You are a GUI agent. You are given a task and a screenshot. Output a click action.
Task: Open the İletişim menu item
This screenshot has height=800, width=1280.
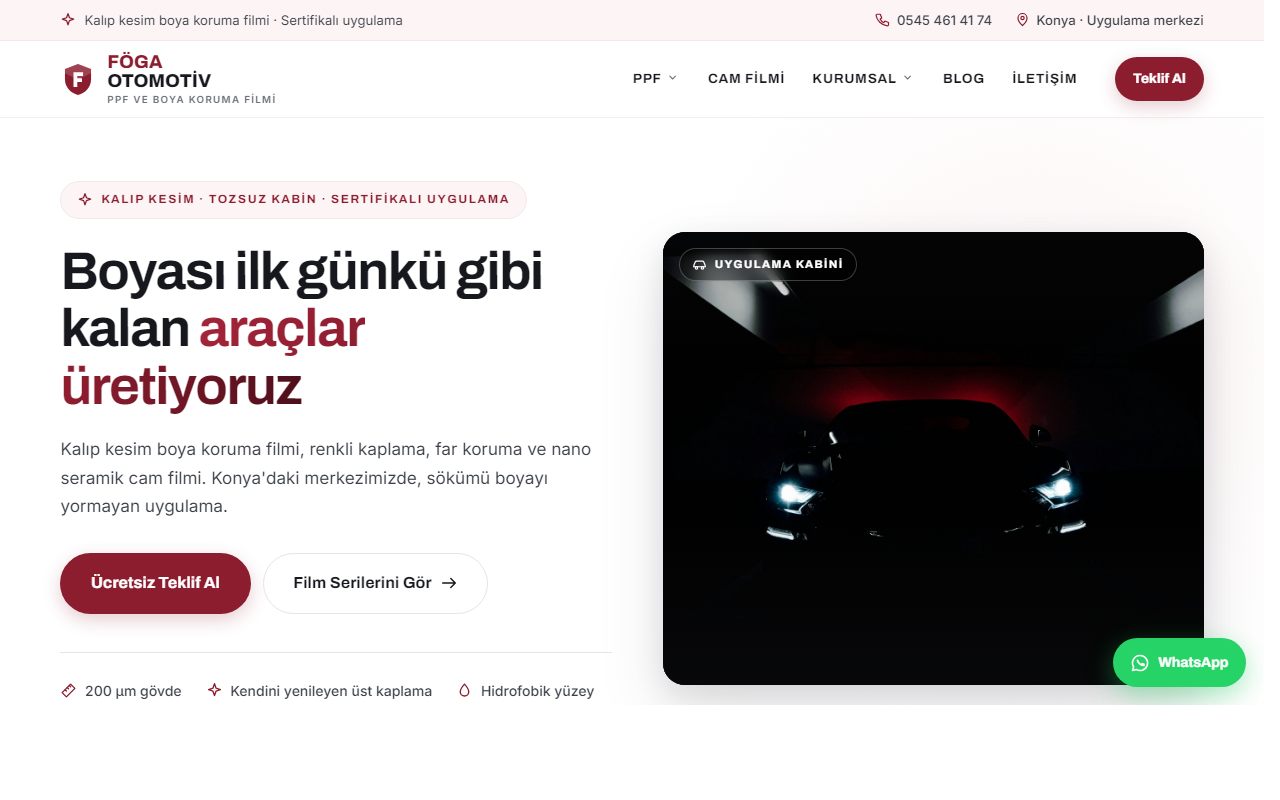pos(1044,78)
